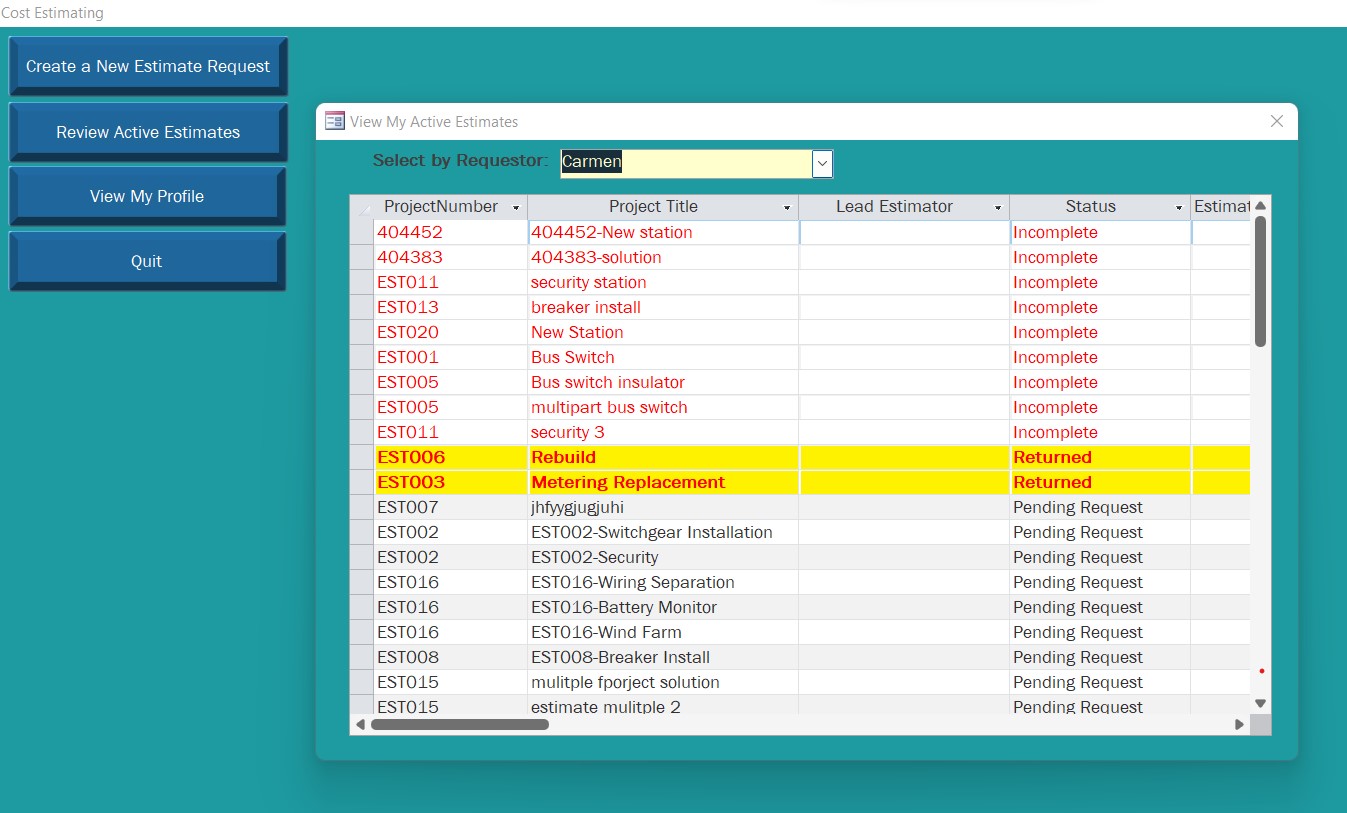Click project number EST006

[411, 457]
